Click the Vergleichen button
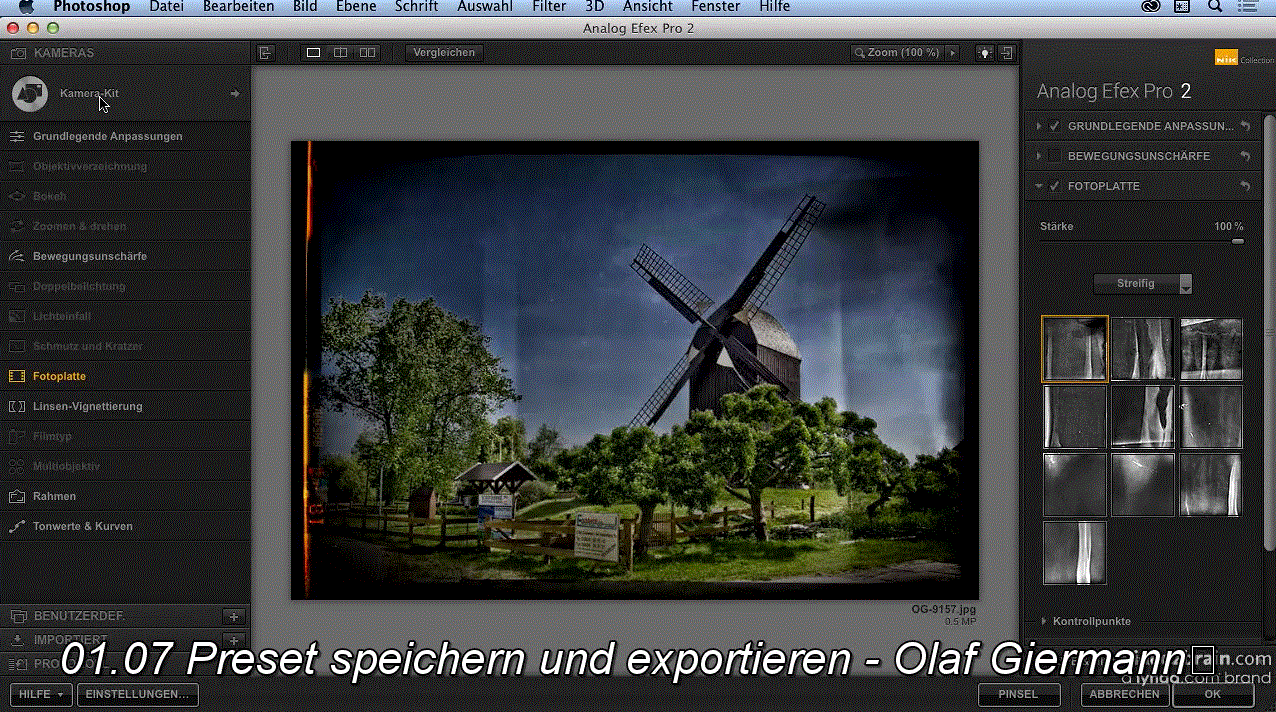 [445, 52]
